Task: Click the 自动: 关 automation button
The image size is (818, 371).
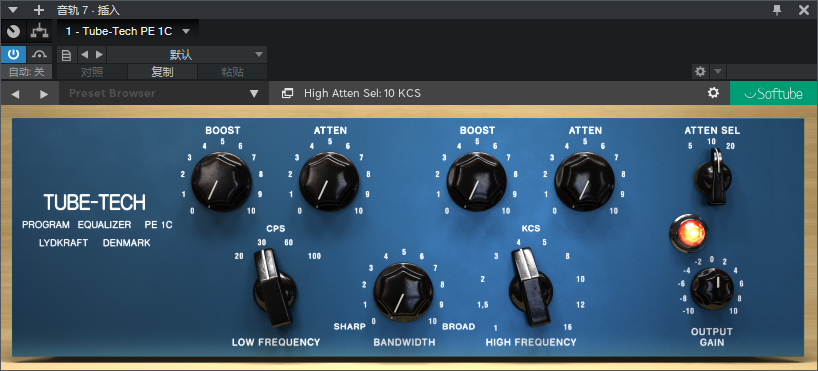Action: [27, 72]
